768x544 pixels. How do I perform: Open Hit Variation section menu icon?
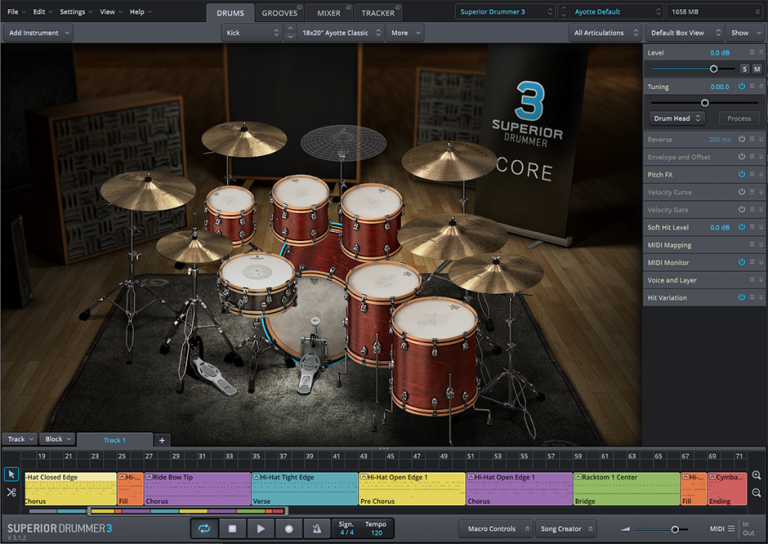point(752,297)
